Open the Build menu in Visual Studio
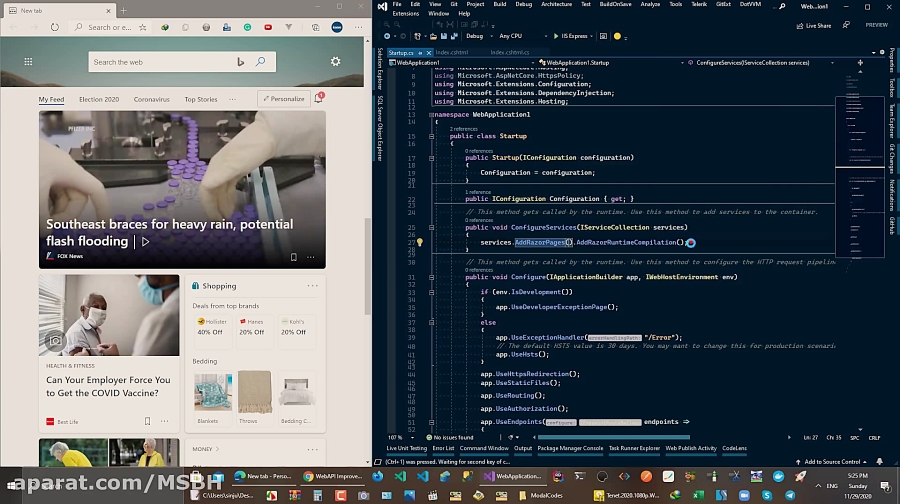Image resolution: width=900 pixels, height=504 pixels. coord(500,4)
